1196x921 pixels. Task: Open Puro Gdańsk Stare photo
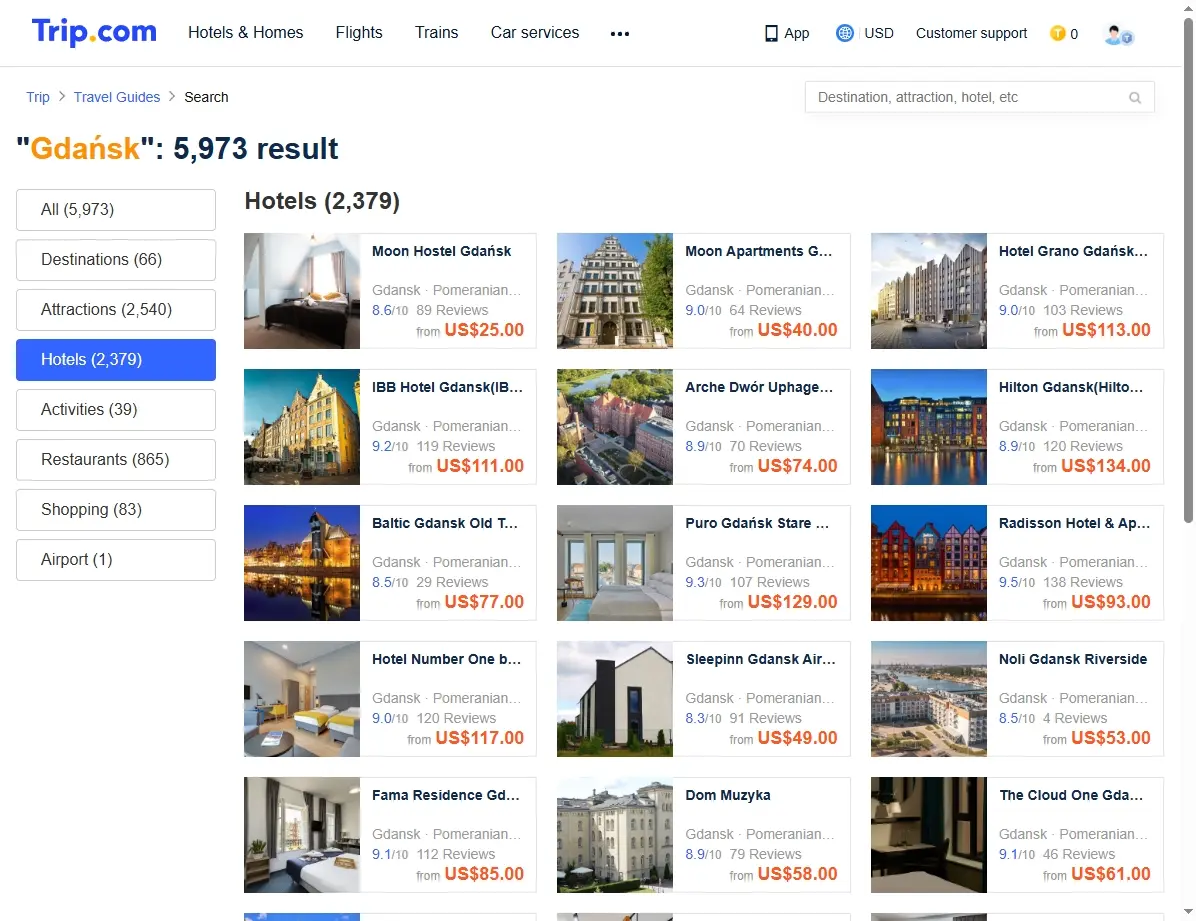[x=615, y=562]
